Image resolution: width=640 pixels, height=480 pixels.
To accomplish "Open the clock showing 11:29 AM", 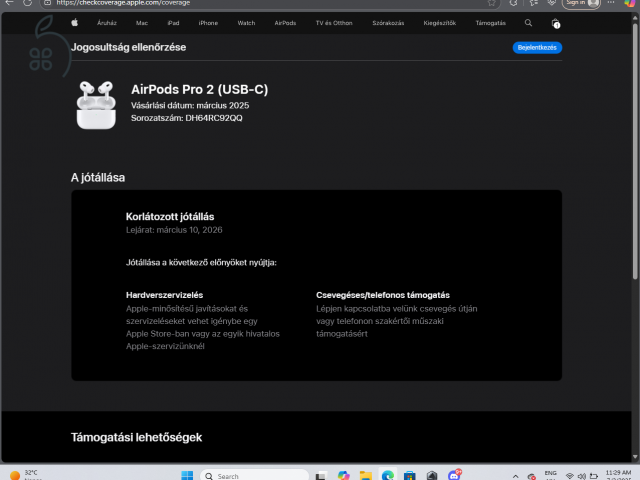I will pyautogui.click(x=618, y=475).
